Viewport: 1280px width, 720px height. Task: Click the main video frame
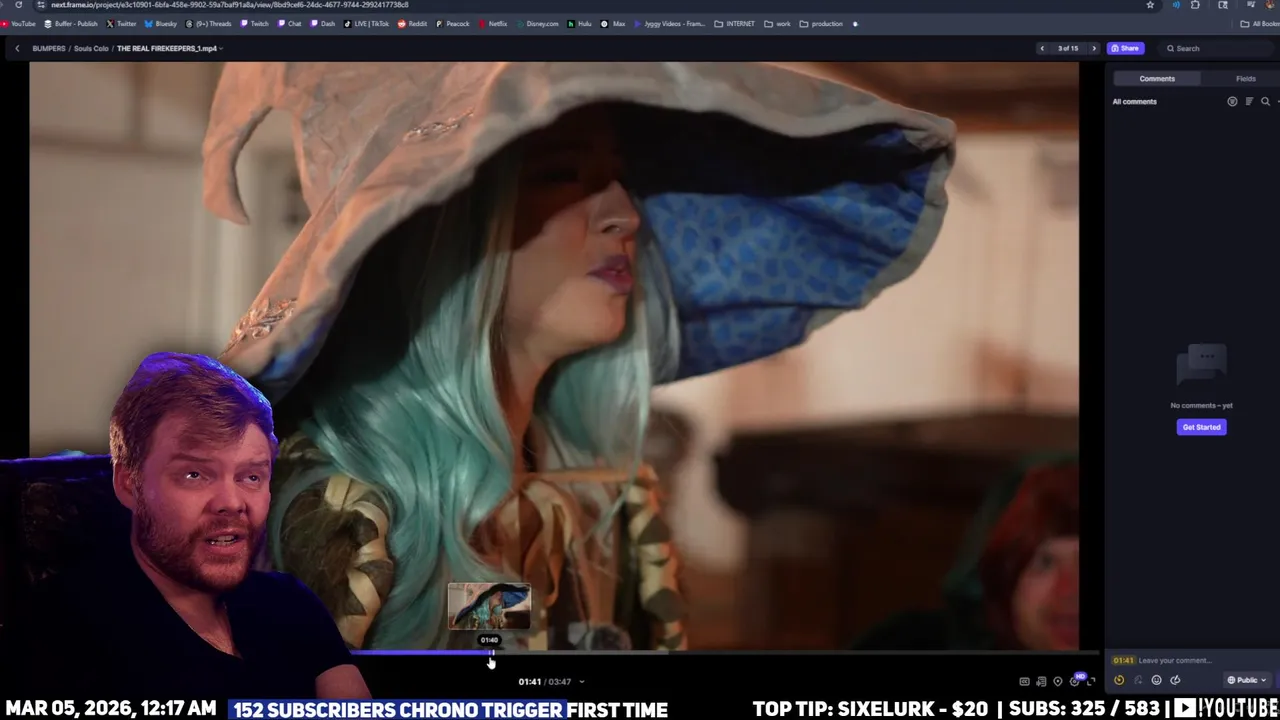(554, 356)
